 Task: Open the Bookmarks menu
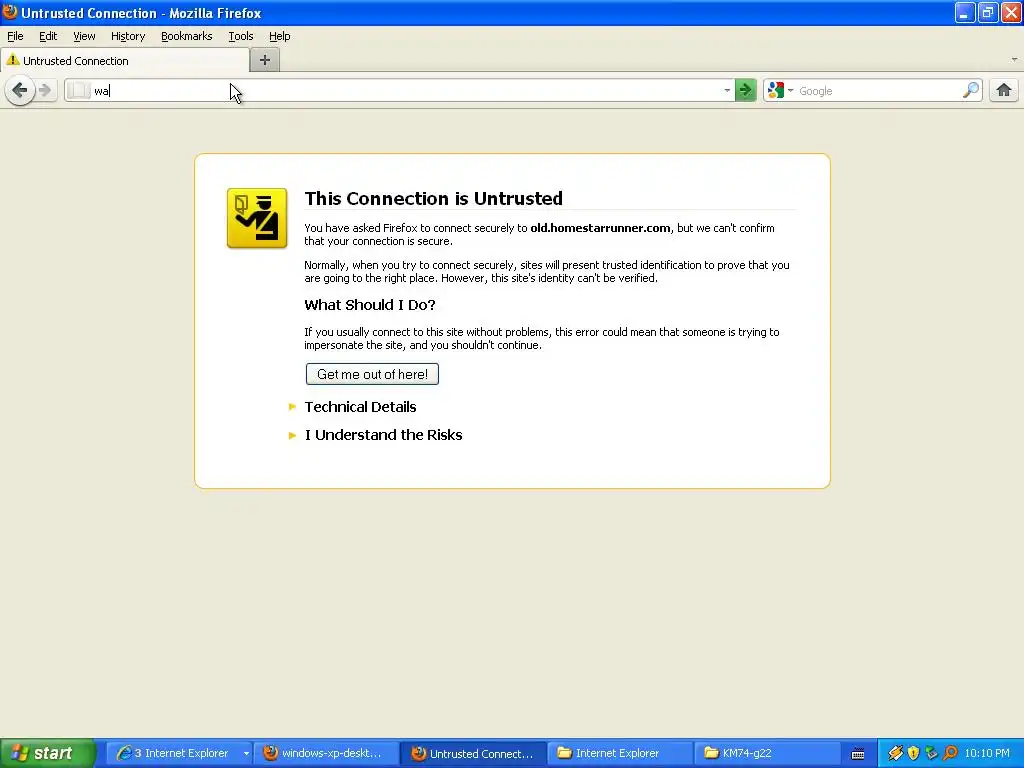[x=187, y=36]
